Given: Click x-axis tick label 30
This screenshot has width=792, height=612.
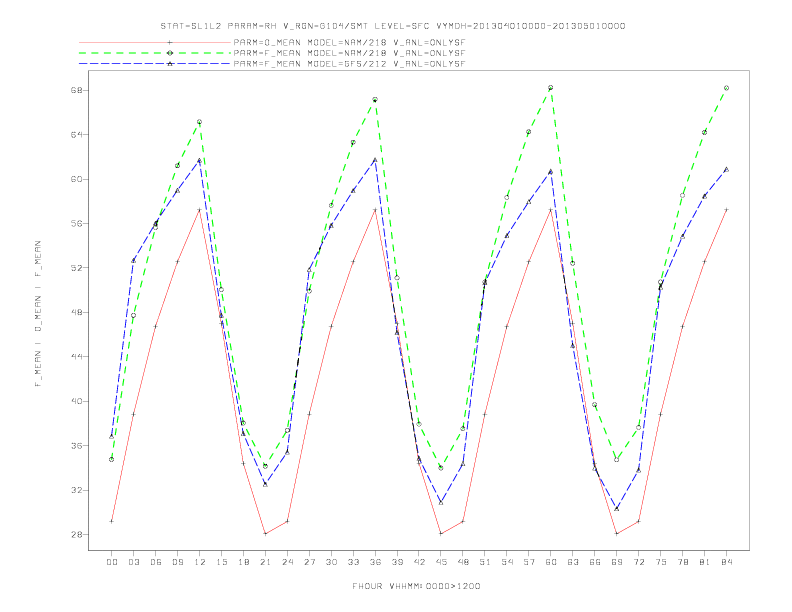Looking at the screenshot, I should pyautogui.click(x=331, y=562).
